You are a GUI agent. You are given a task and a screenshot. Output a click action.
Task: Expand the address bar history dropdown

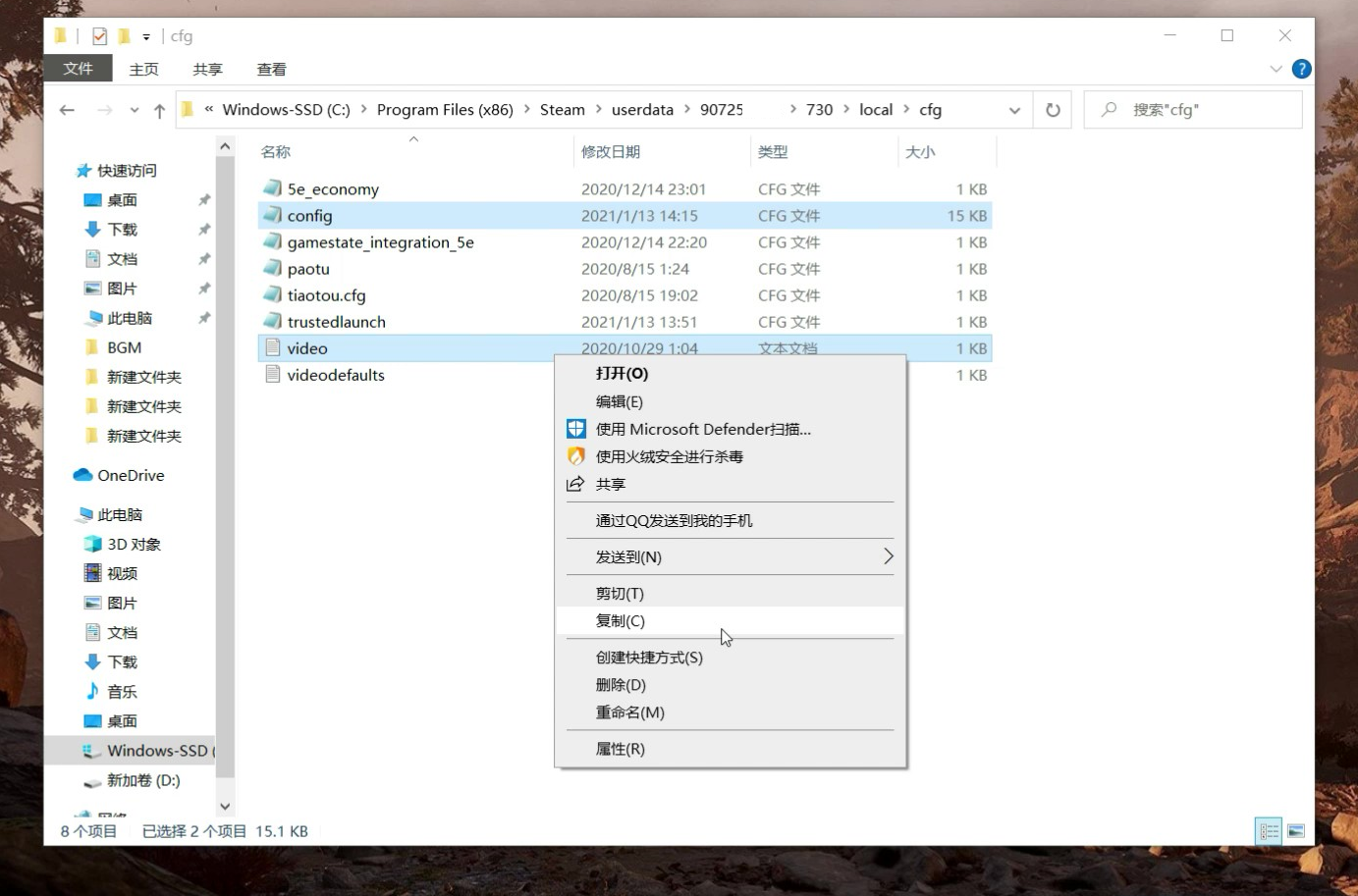pos(1014,111)
